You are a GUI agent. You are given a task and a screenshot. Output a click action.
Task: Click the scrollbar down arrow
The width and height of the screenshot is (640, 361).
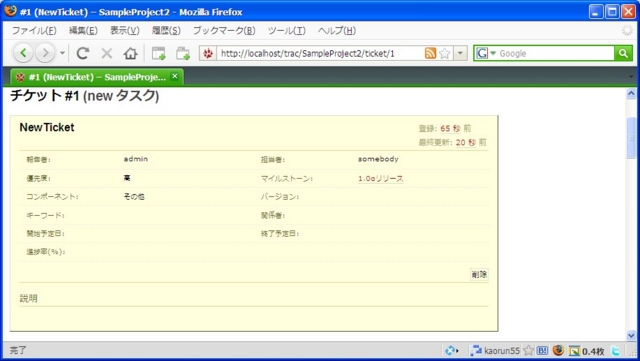coord(631,336)
